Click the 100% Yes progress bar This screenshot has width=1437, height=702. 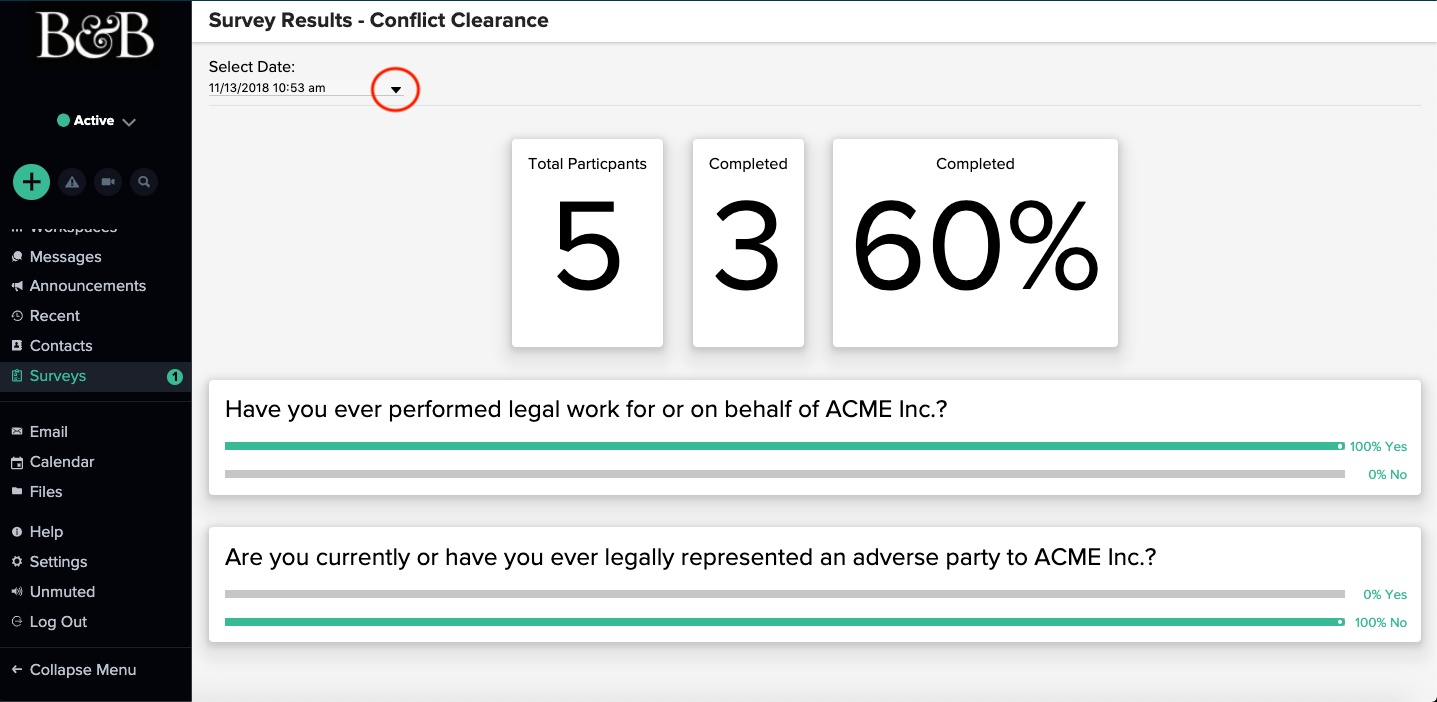[785, 446]
